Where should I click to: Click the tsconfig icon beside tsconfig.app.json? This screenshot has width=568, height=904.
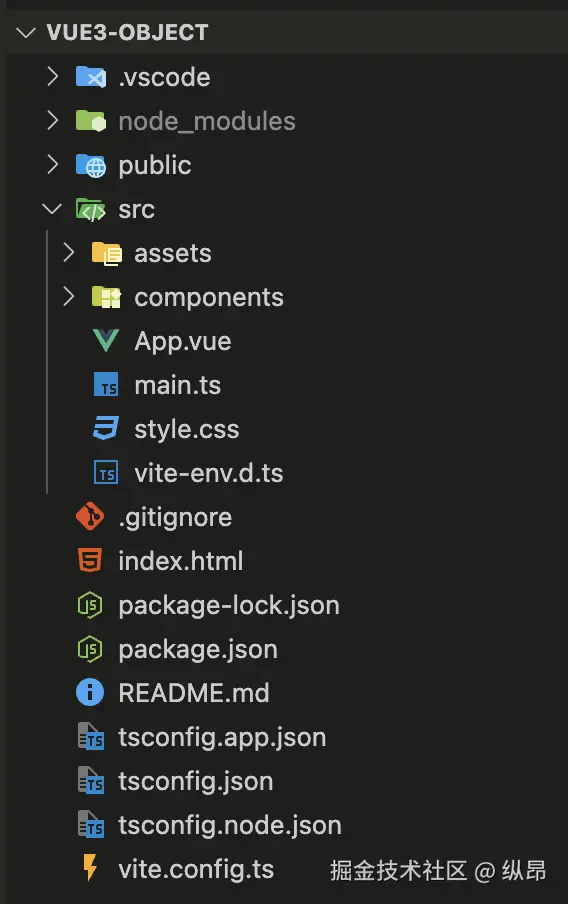(91, 736)
